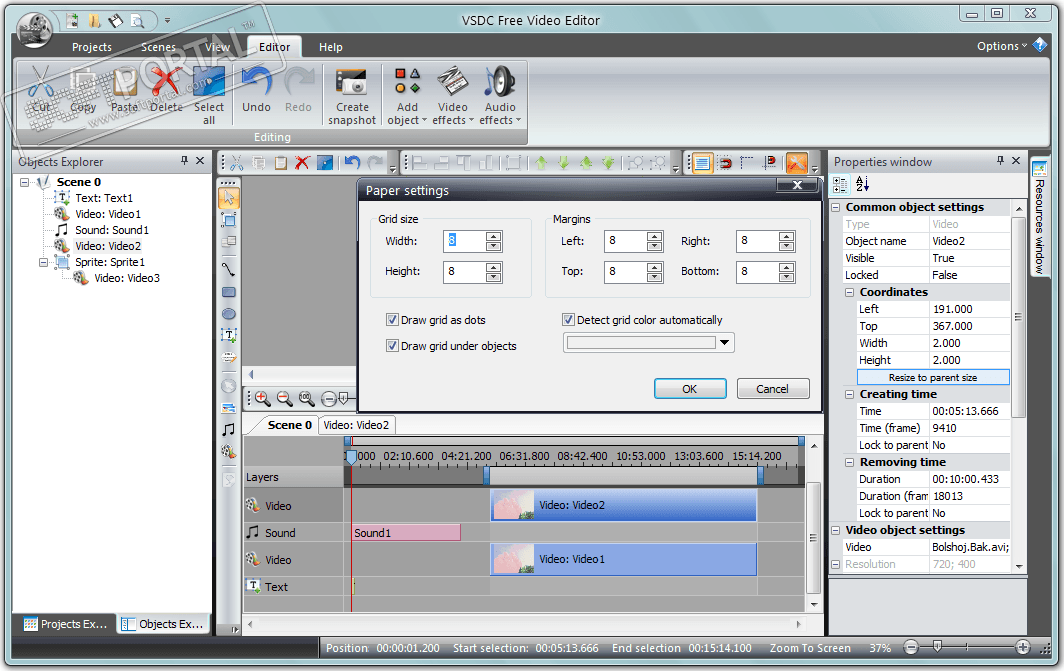This screenshot has width=1064, height=671.
Task: Open the Audio effects speaker icon
Action: [500, 83]
